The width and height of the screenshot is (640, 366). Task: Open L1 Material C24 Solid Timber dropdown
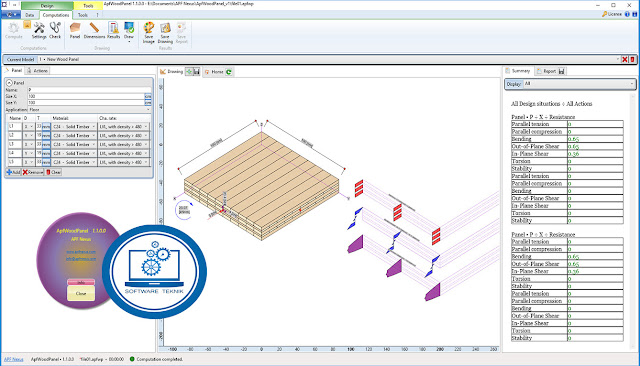74,127
